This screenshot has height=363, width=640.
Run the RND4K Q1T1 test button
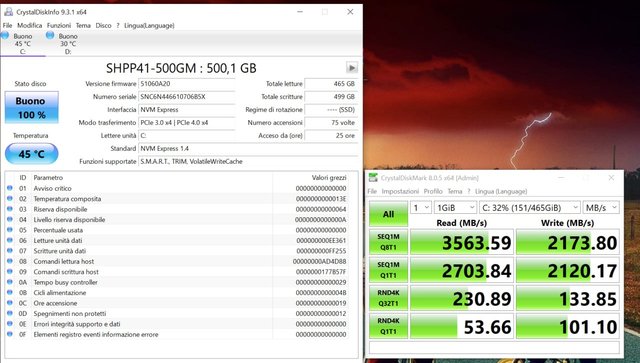tap(388, 326)
